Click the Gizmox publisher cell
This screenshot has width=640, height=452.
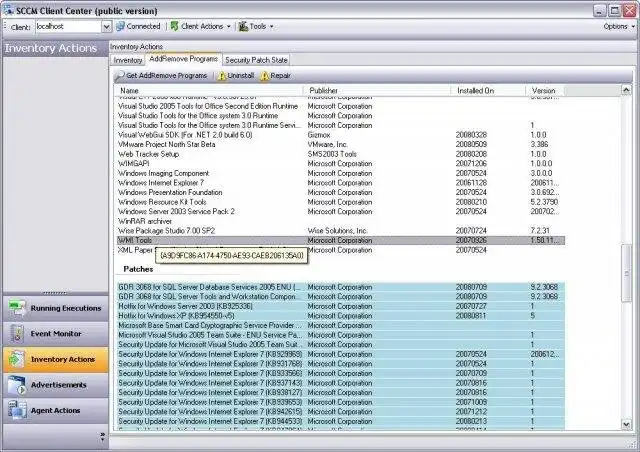[319, 135]
